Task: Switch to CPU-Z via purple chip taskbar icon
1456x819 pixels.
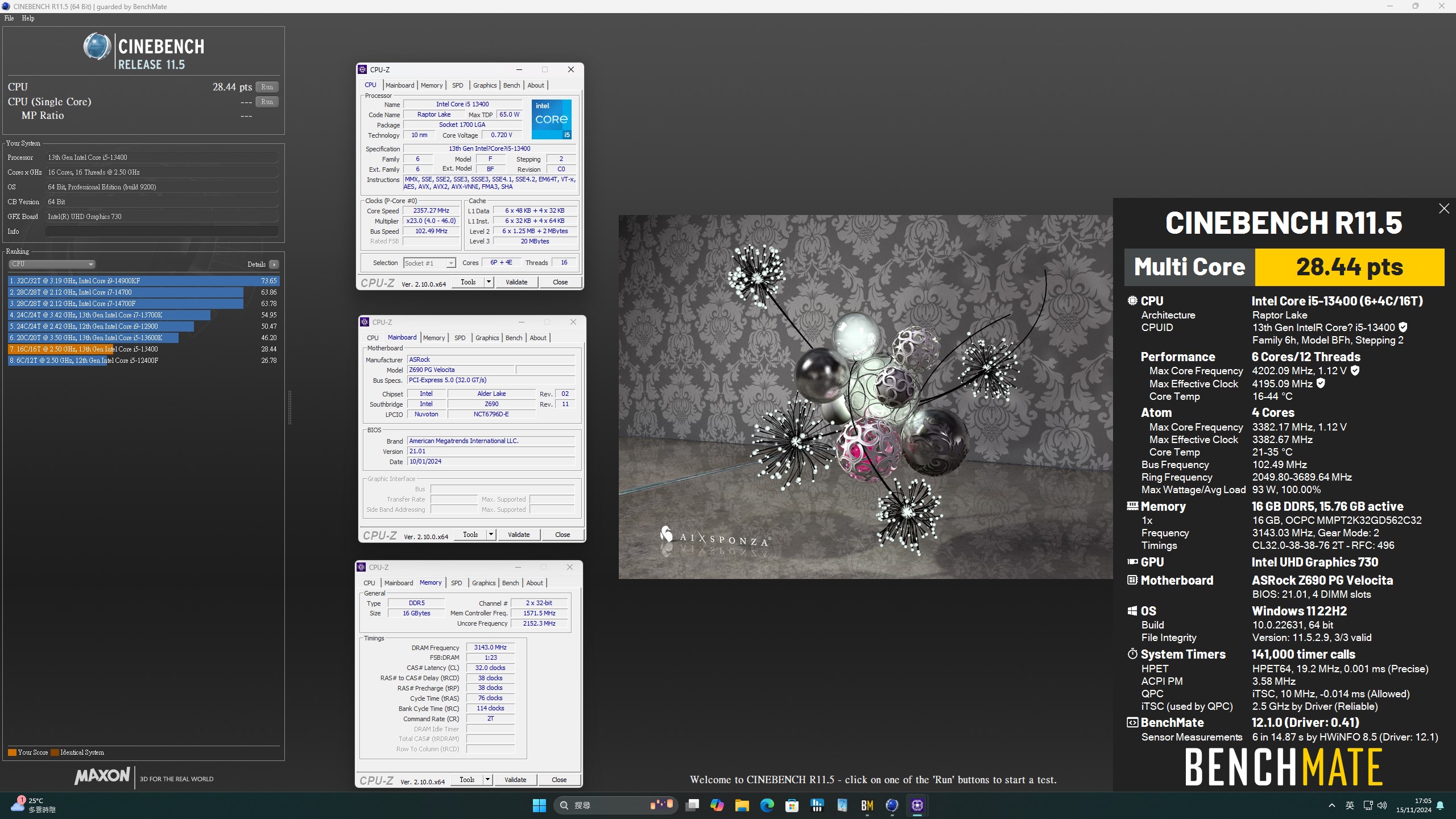Action: coord(917,805)
